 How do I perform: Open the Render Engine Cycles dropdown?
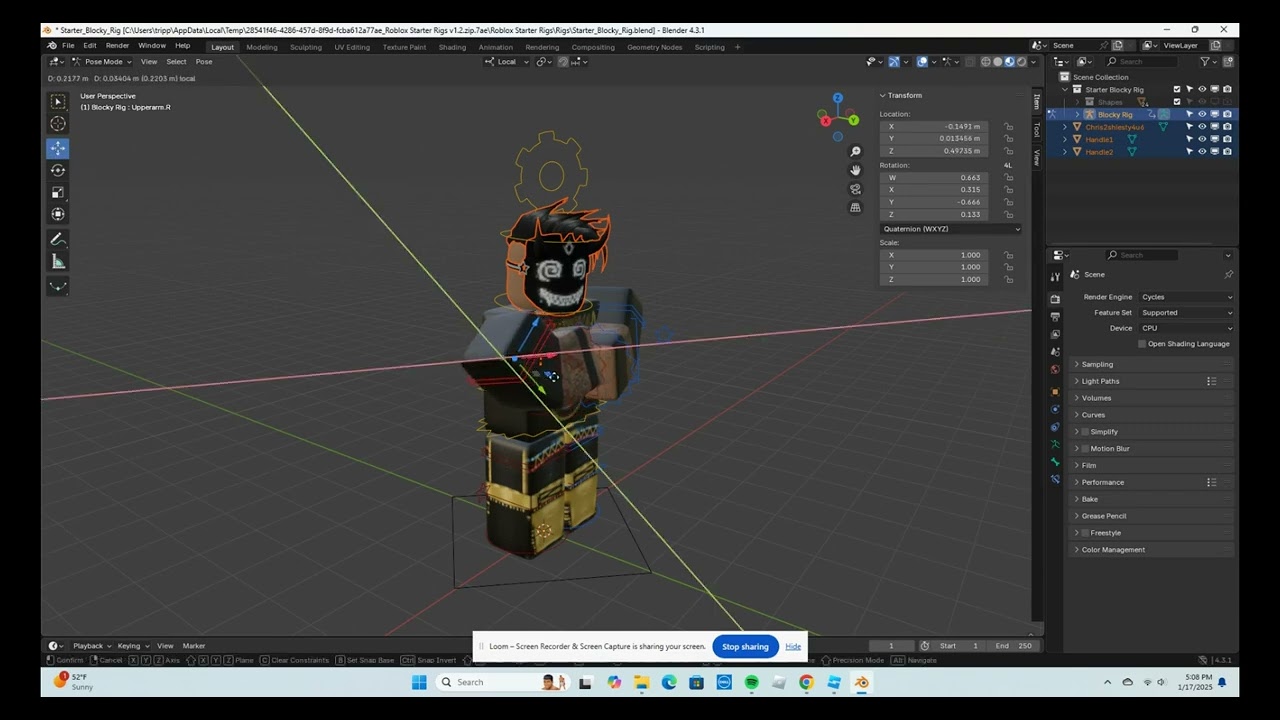coord(1187,297)
